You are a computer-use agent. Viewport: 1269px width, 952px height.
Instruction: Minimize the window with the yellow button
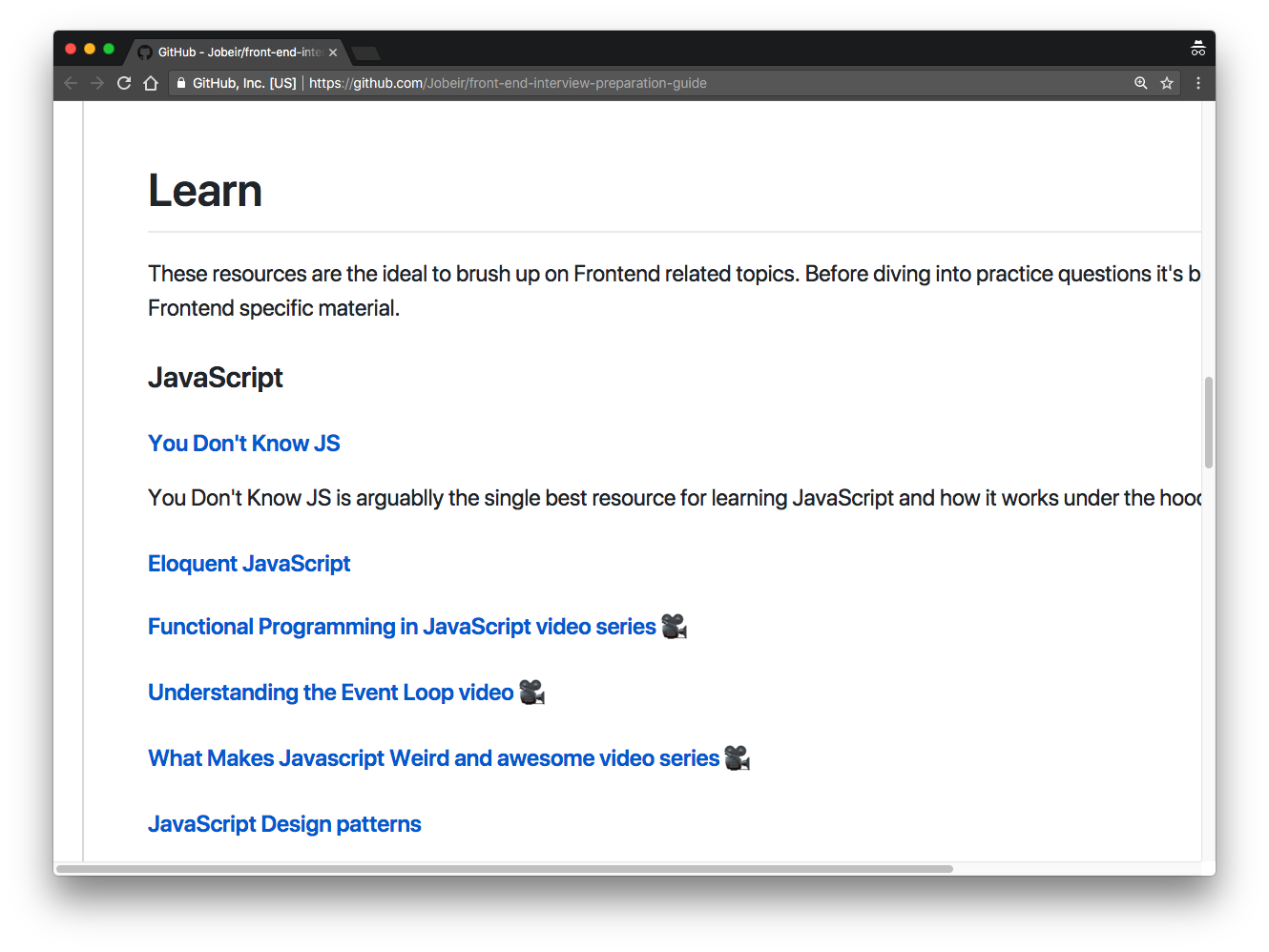90,49
